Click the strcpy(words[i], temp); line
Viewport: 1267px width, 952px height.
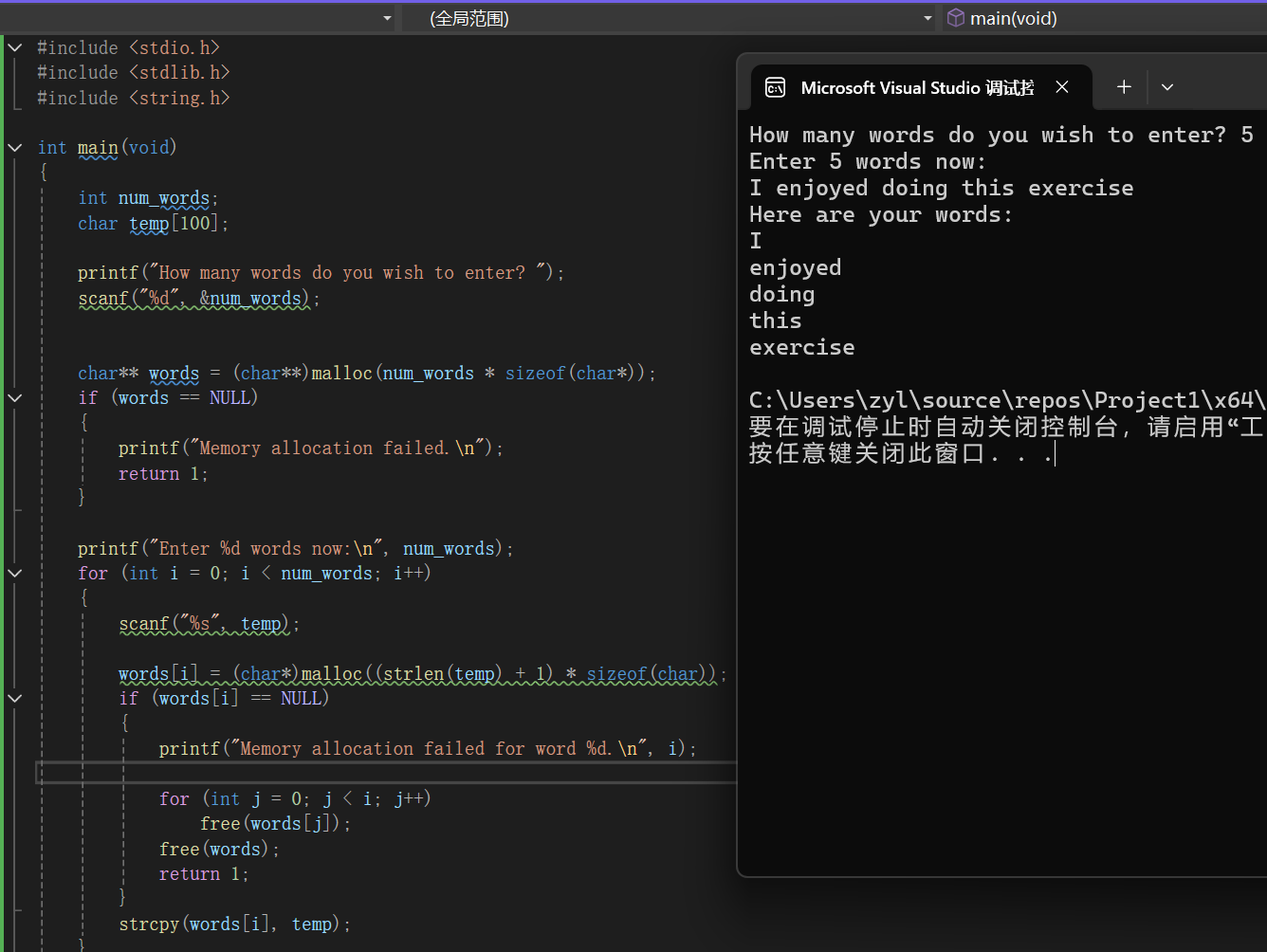pyautogui.click(x=235, y=925)
